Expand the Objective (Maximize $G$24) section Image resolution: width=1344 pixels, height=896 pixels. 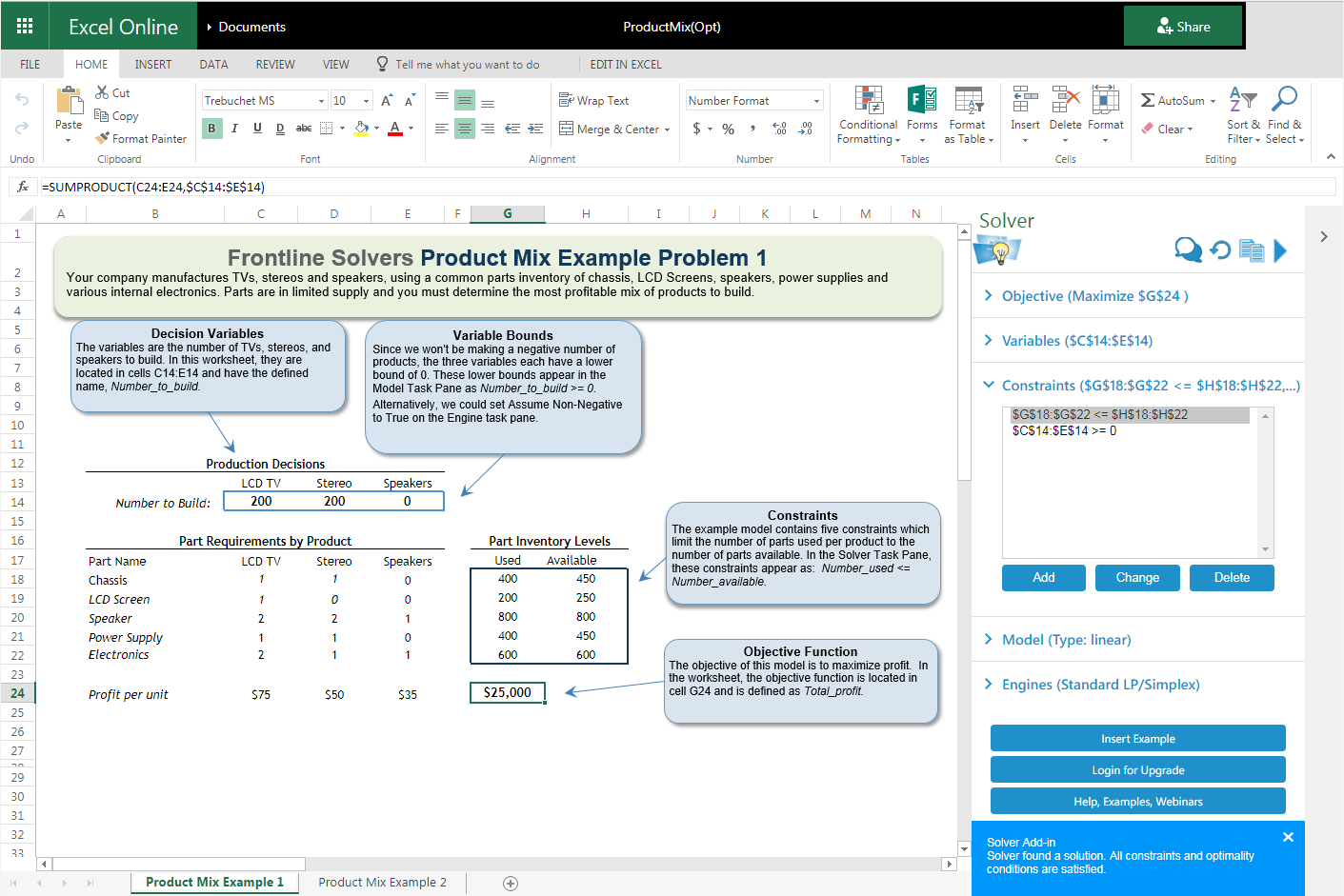click(1094, 296)
